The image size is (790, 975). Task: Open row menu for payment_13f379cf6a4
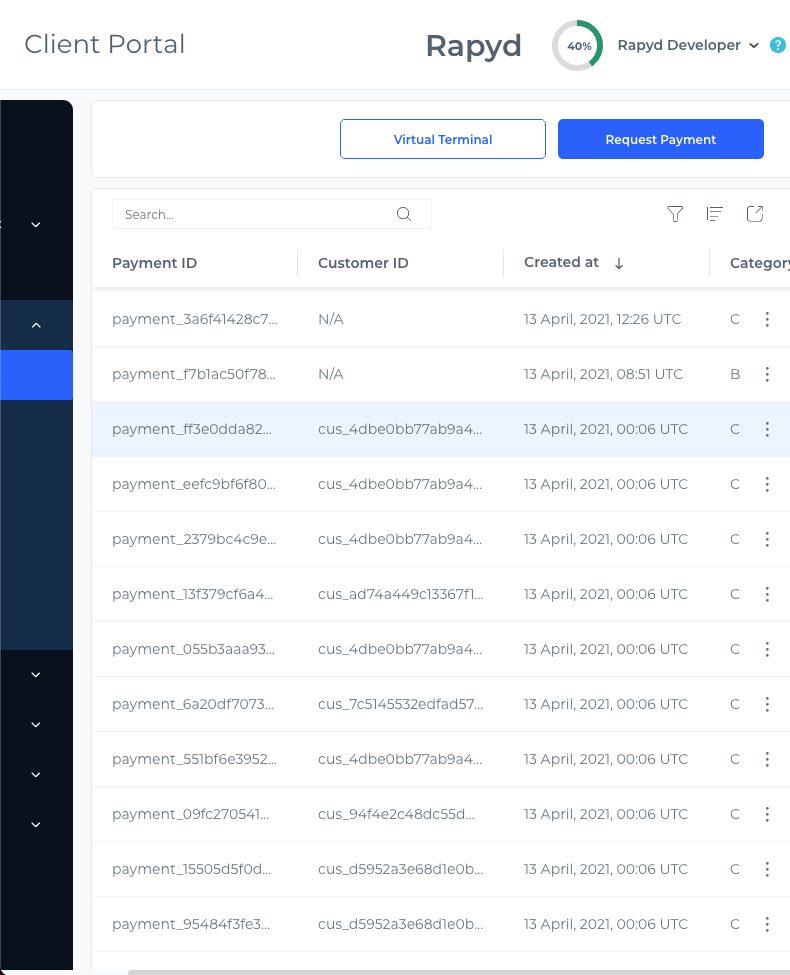pyautogui.click(x=767, y=594)
